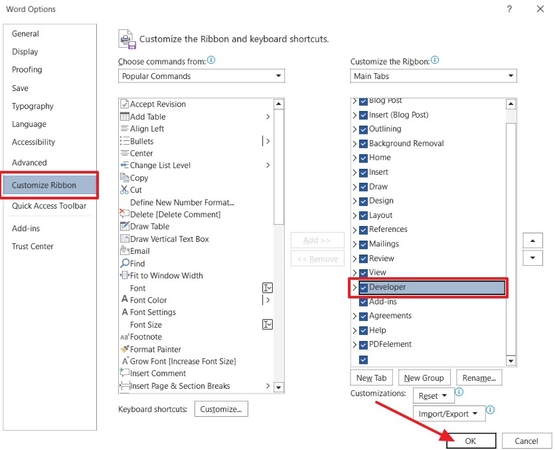Click the Rename button
The image size is (555, 450).
pyautogui.click(x=479, y=378)
